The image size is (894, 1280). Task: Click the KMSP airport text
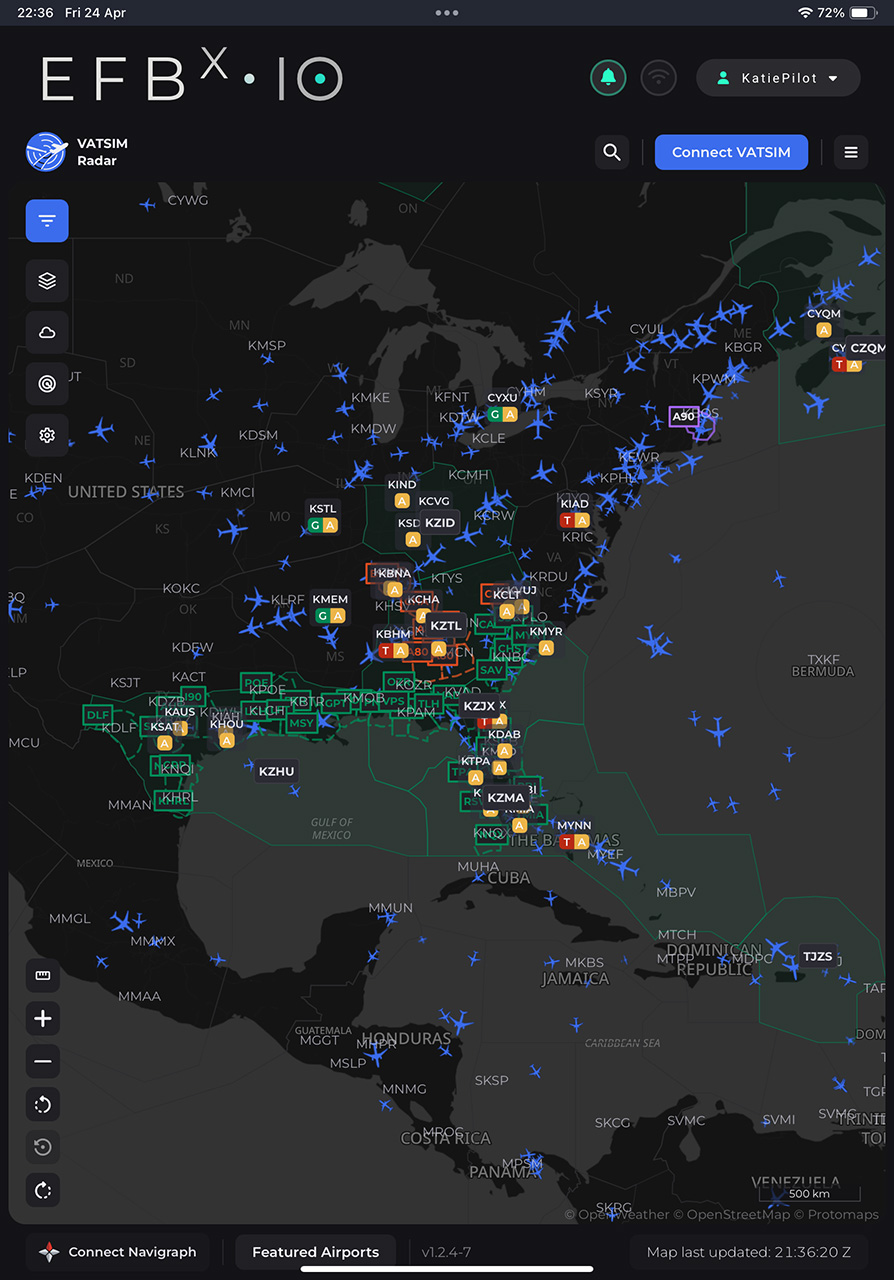click(267, 346)
